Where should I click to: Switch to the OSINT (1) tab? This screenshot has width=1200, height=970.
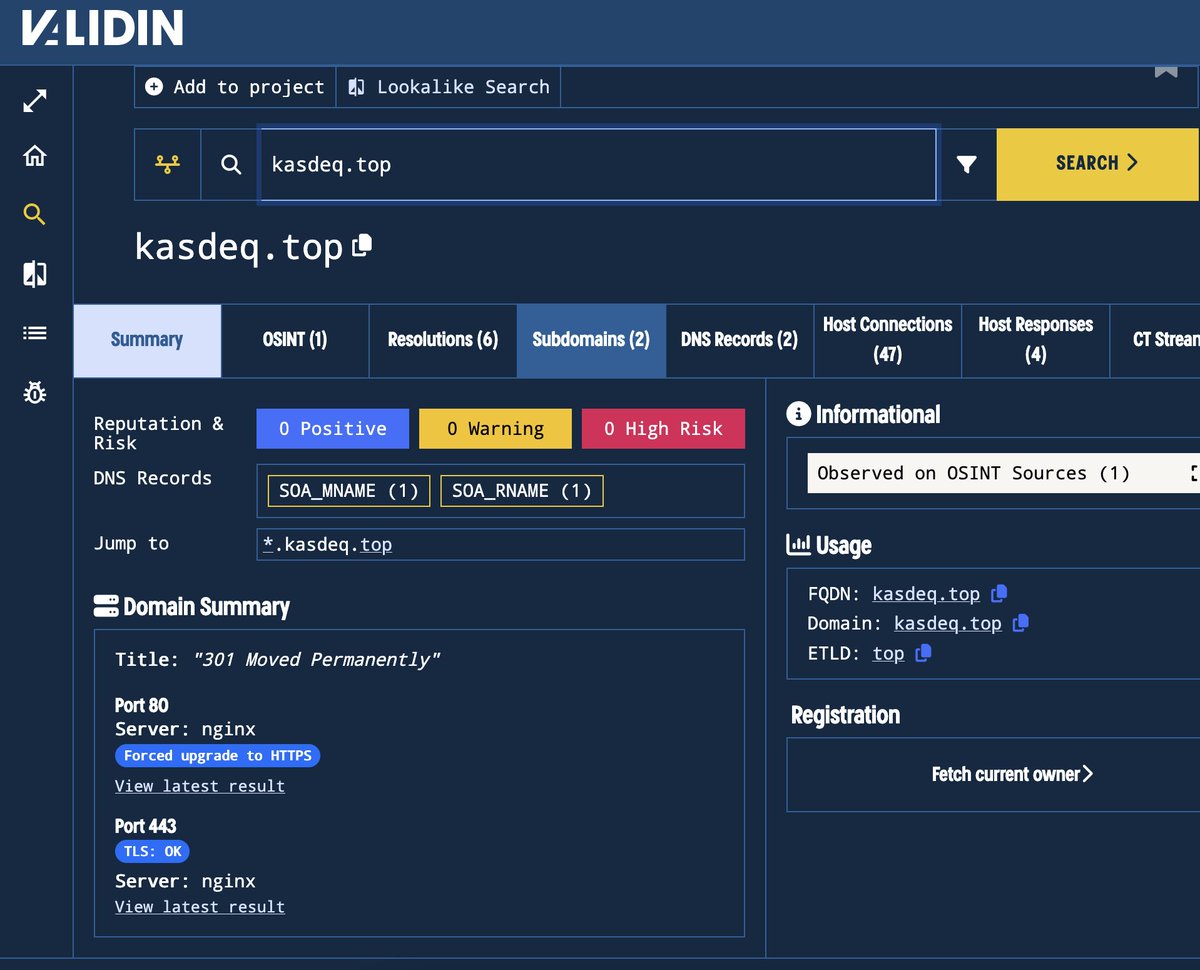295,340
